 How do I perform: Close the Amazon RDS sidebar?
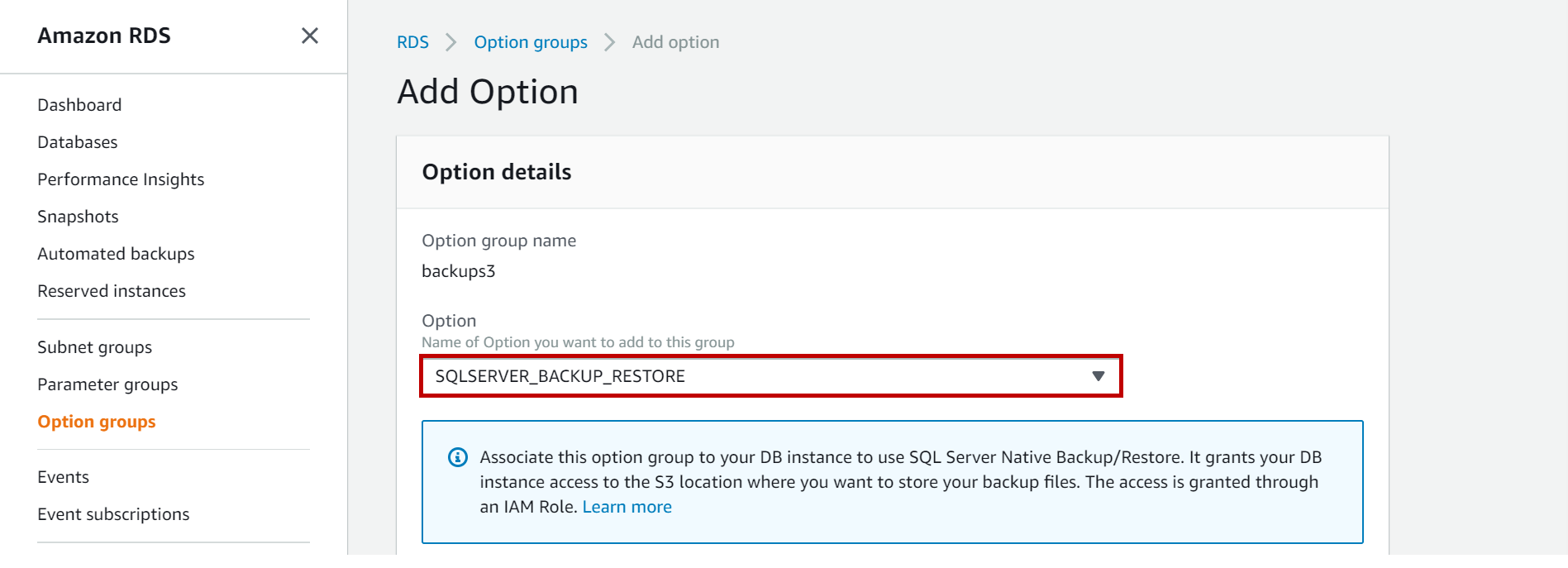310,36
